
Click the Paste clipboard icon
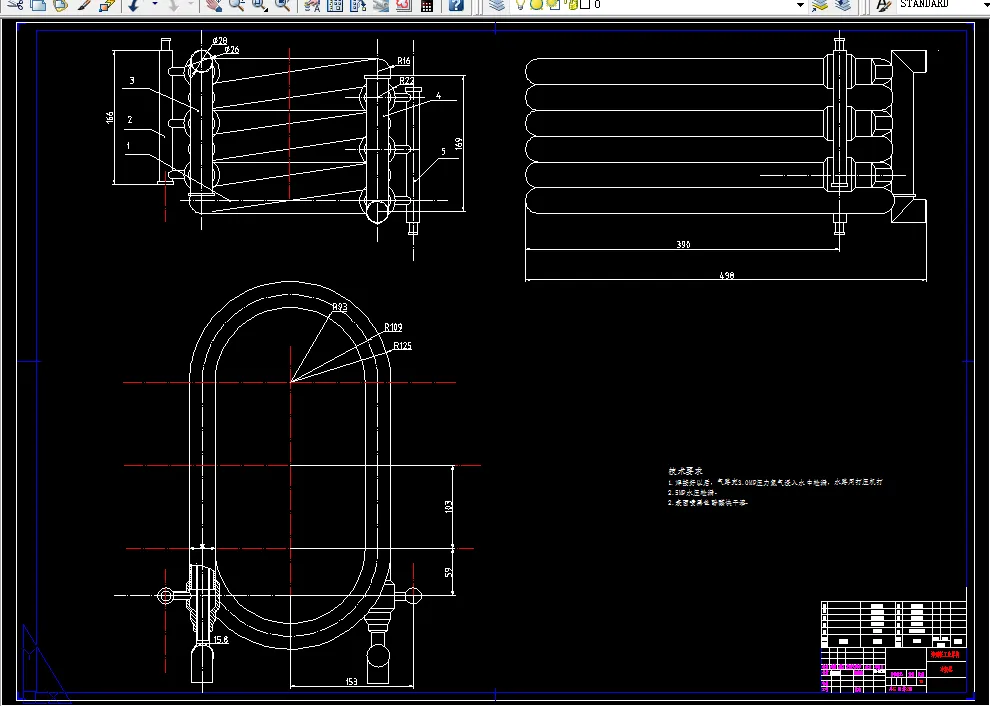[60, 4]
